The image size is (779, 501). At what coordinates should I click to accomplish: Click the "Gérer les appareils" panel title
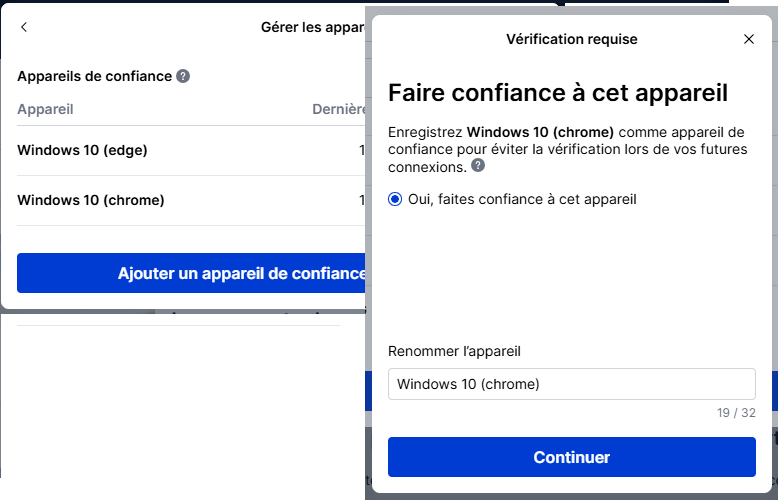pyautogui.click(x=312, y=27)
